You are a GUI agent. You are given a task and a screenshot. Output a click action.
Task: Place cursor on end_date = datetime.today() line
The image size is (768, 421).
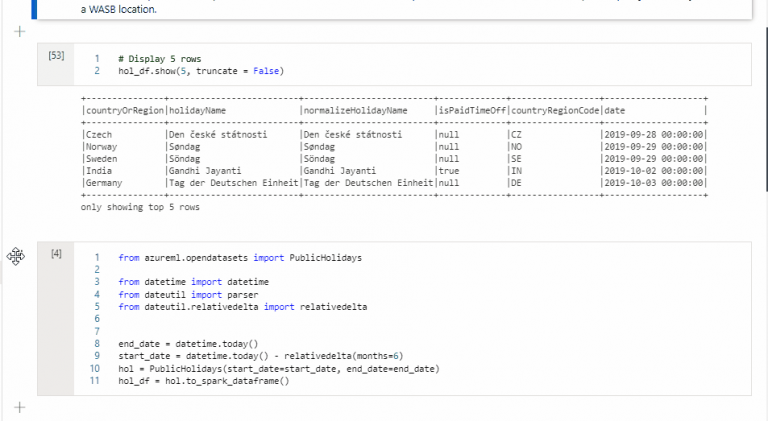(188, 344)
